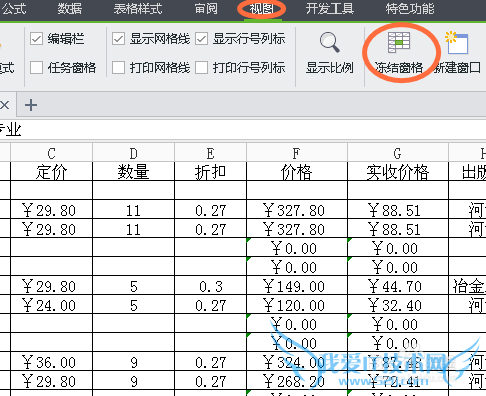486x396 pixels.
Task: Toggle the 显示行号列标 checkbox
Action: click(x=201, y=39)
